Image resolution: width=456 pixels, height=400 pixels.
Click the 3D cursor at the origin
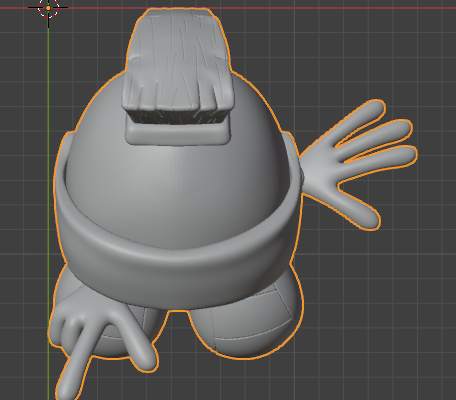(x=48, y=8)
